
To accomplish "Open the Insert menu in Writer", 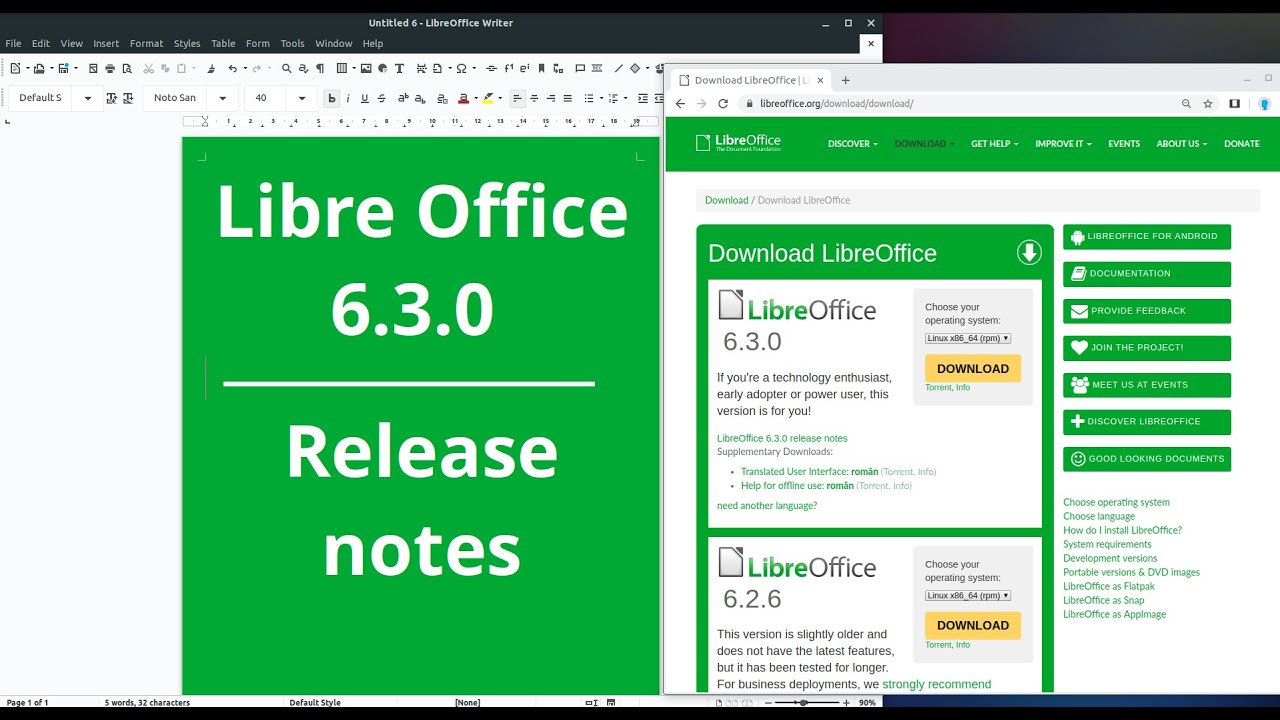I will [x=106, y=43].
